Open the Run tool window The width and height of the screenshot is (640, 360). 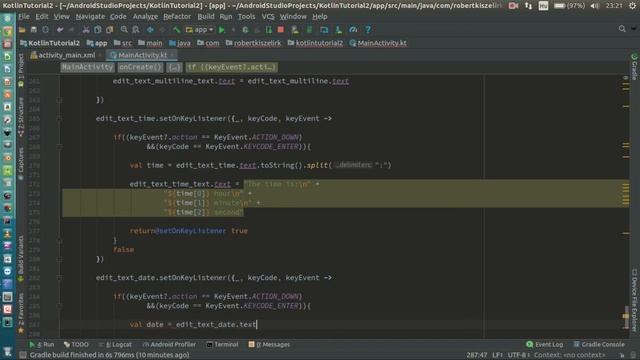[42, 344]
